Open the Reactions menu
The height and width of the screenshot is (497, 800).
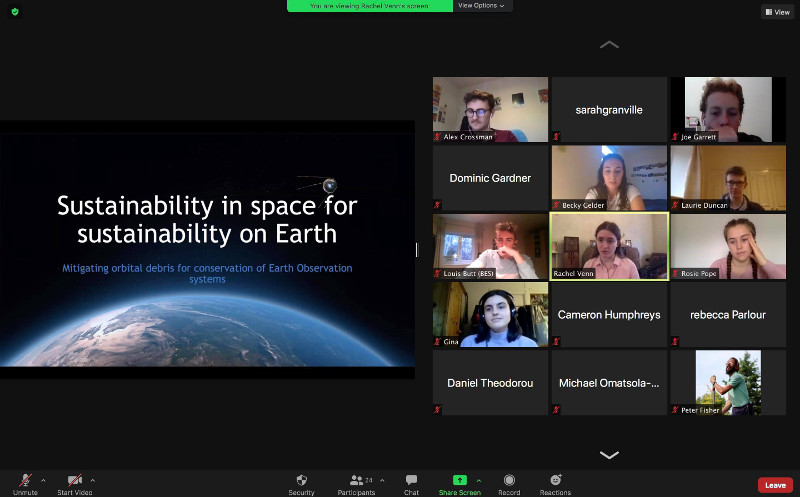click(x=555, y=481)
